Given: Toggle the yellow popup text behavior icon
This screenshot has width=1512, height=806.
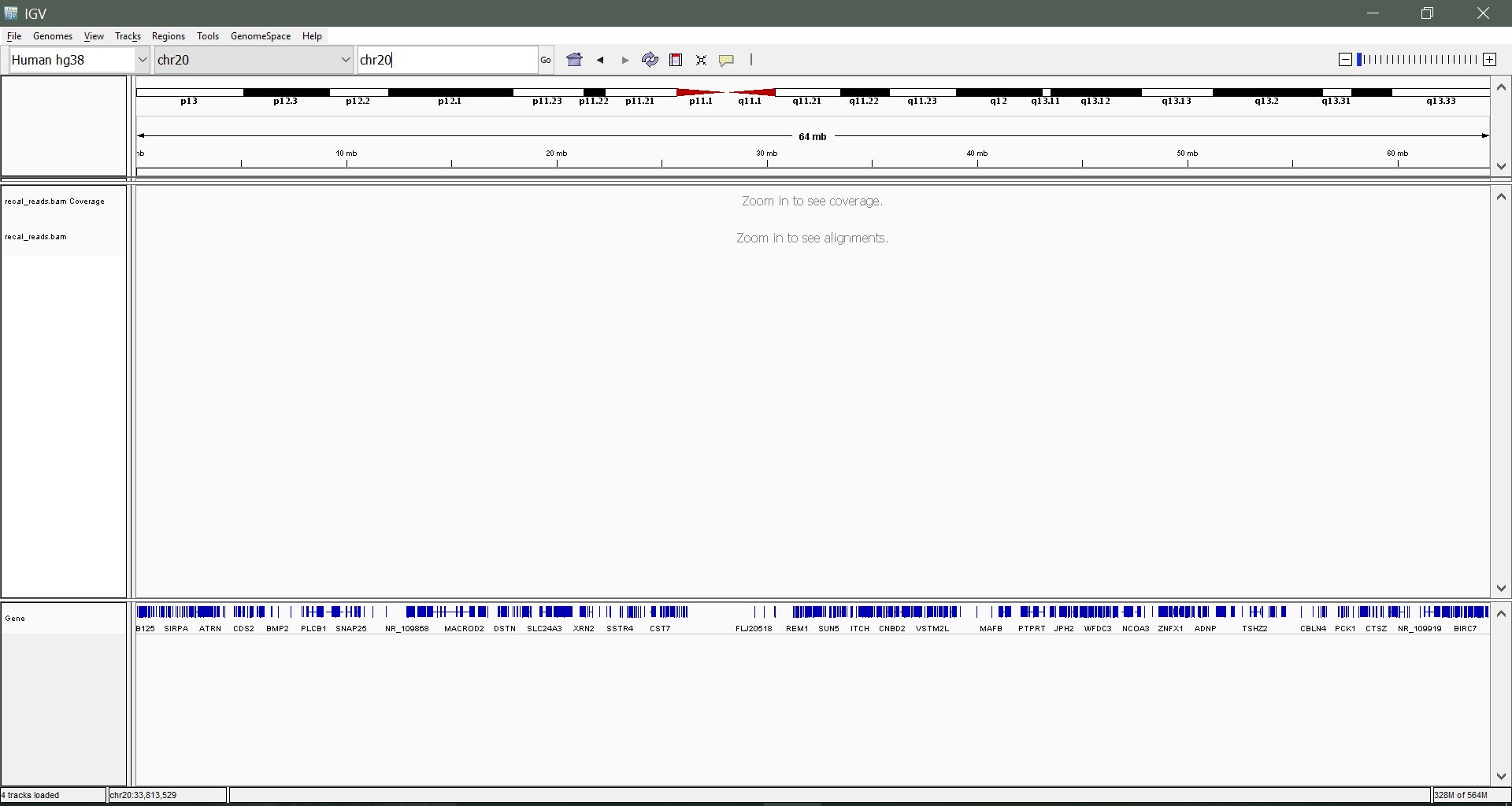Looking at the screenshot, I should 726,60.
